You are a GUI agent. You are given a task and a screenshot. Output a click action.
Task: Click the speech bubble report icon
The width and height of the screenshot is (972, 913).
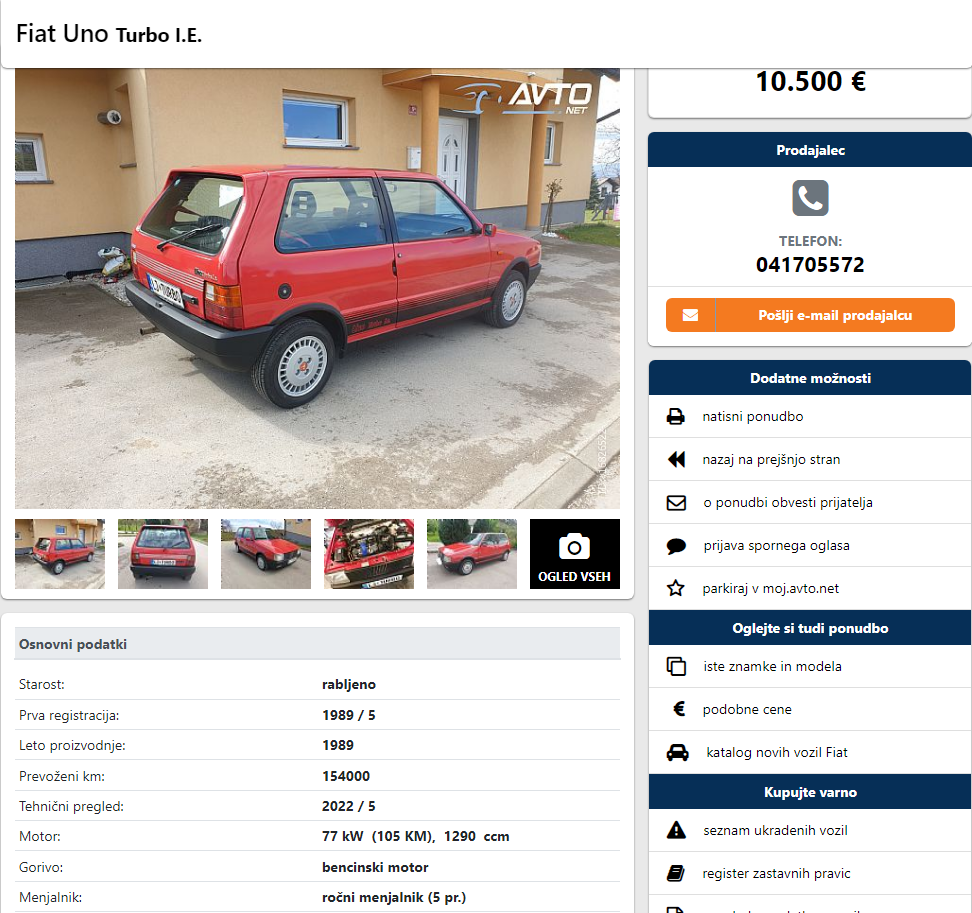[x=676, y=546]
